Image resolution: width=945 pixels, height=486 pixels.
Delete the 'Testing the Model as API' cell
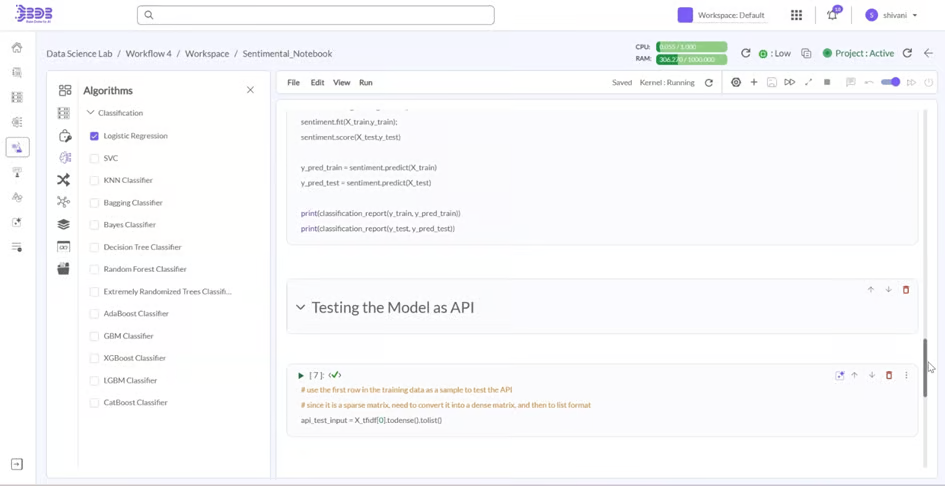[906, 290]
